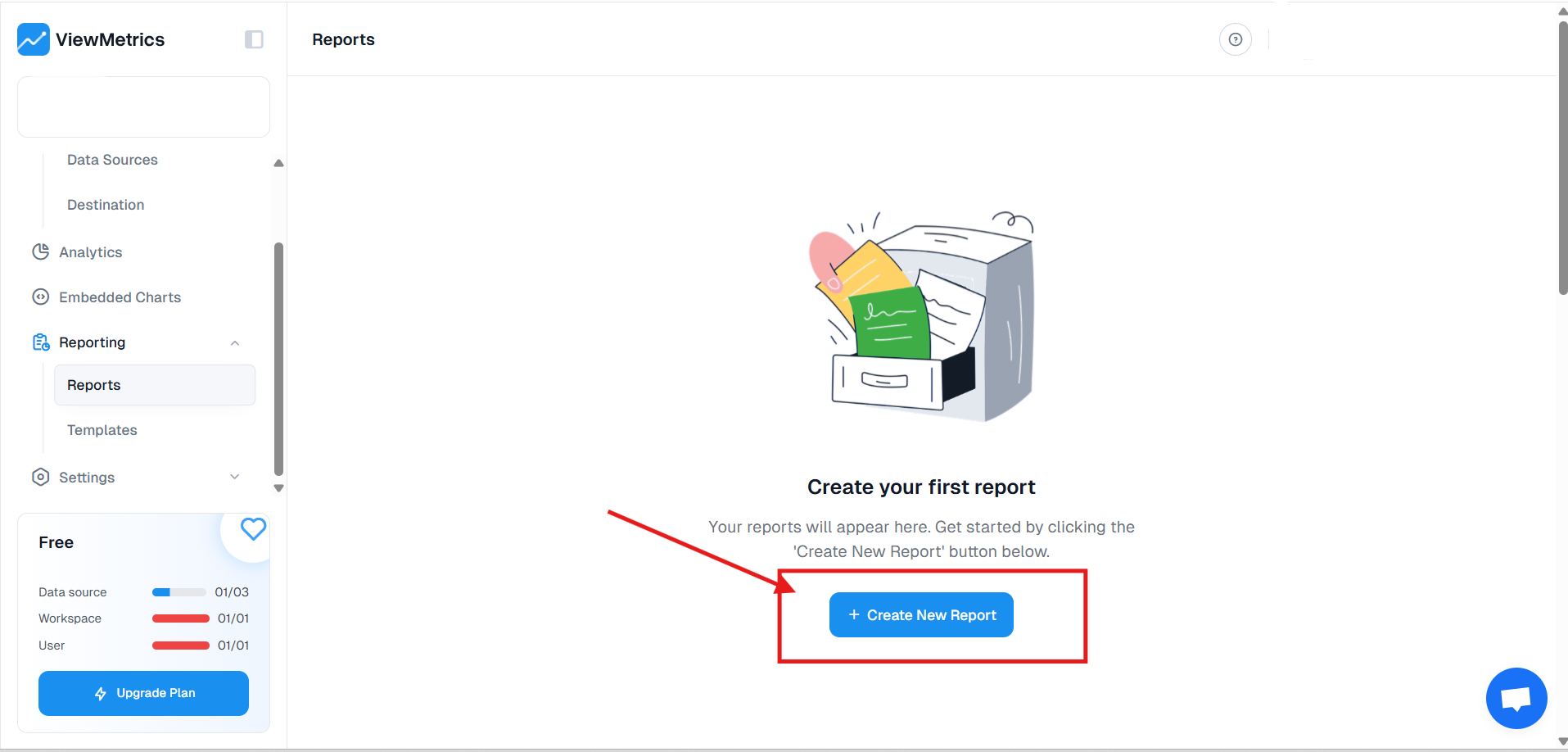Expand the Settings section chevron
Screen dimensions: 1568x752
tap(235, 476)
